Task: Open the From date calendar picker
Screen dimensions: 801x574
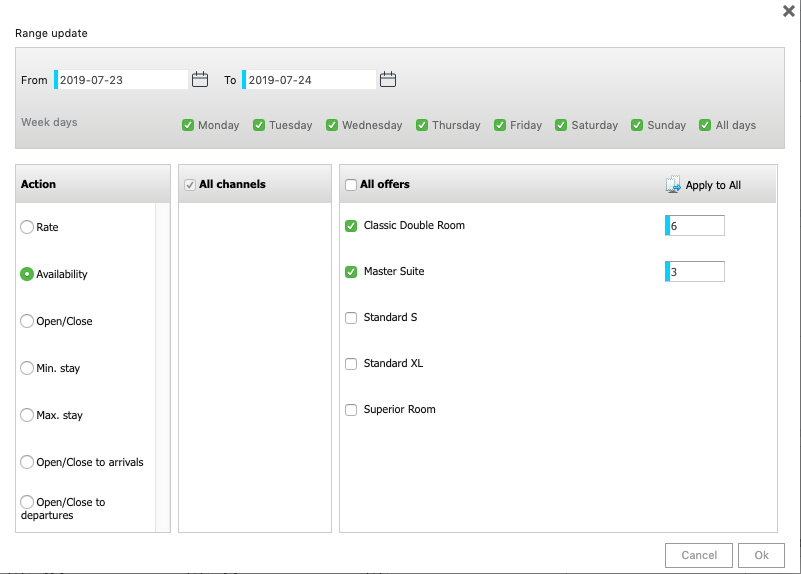Action: coord(200,80)
